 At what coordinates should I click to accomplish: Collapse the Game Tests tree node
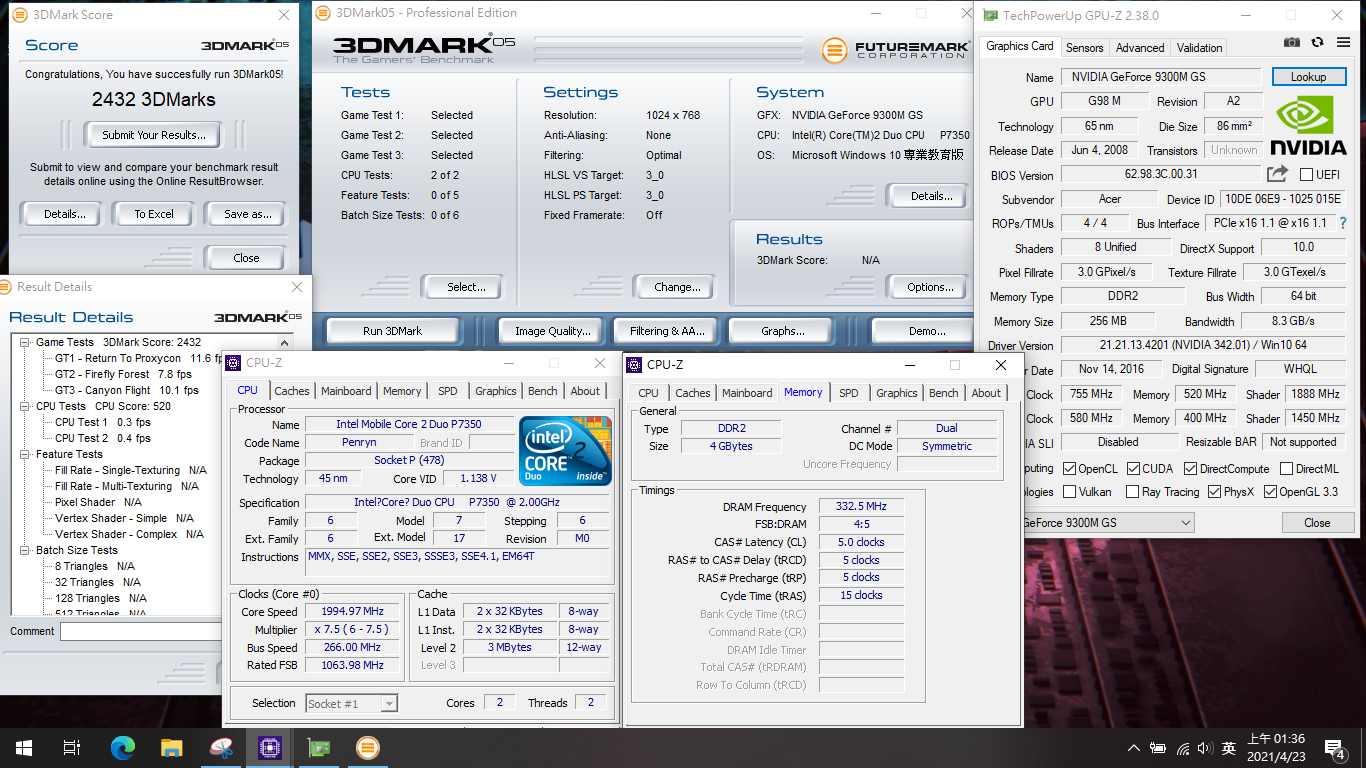point(25,342)
